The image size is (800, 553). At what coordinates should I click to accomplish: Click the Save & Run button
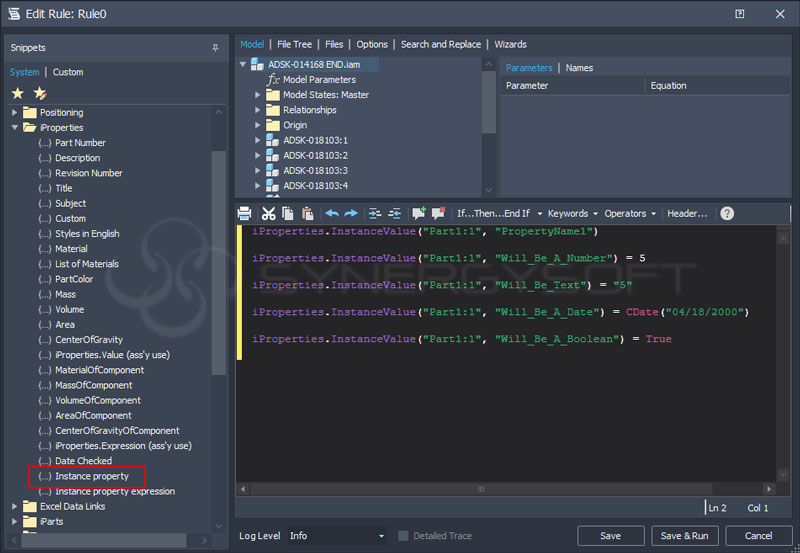685,536
